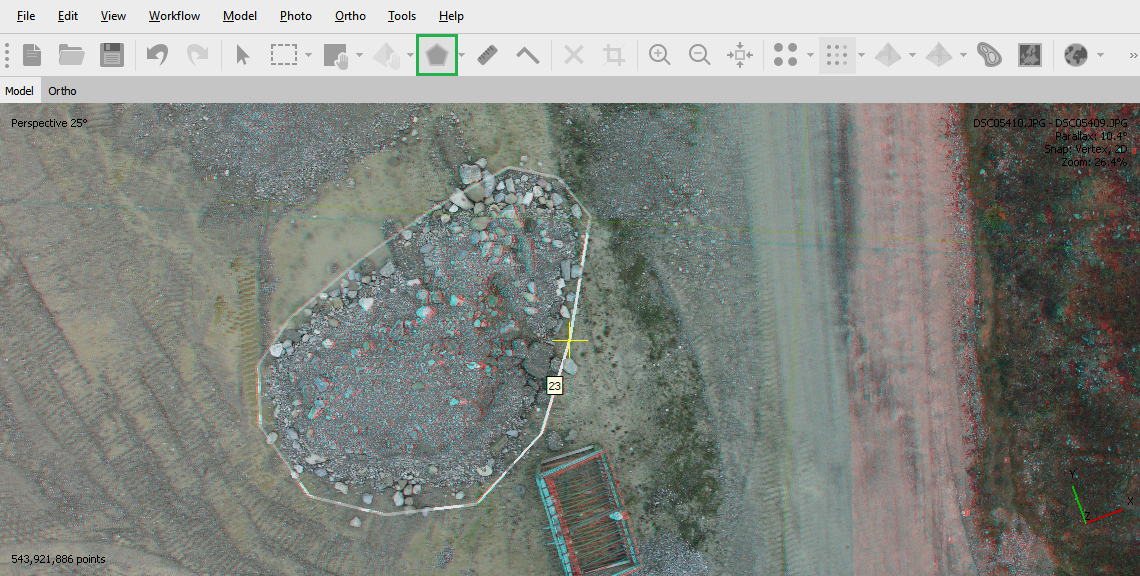The image size is (1140, 576).
Task: Zoom out with magnifier minus
Action: pos(699,55)
